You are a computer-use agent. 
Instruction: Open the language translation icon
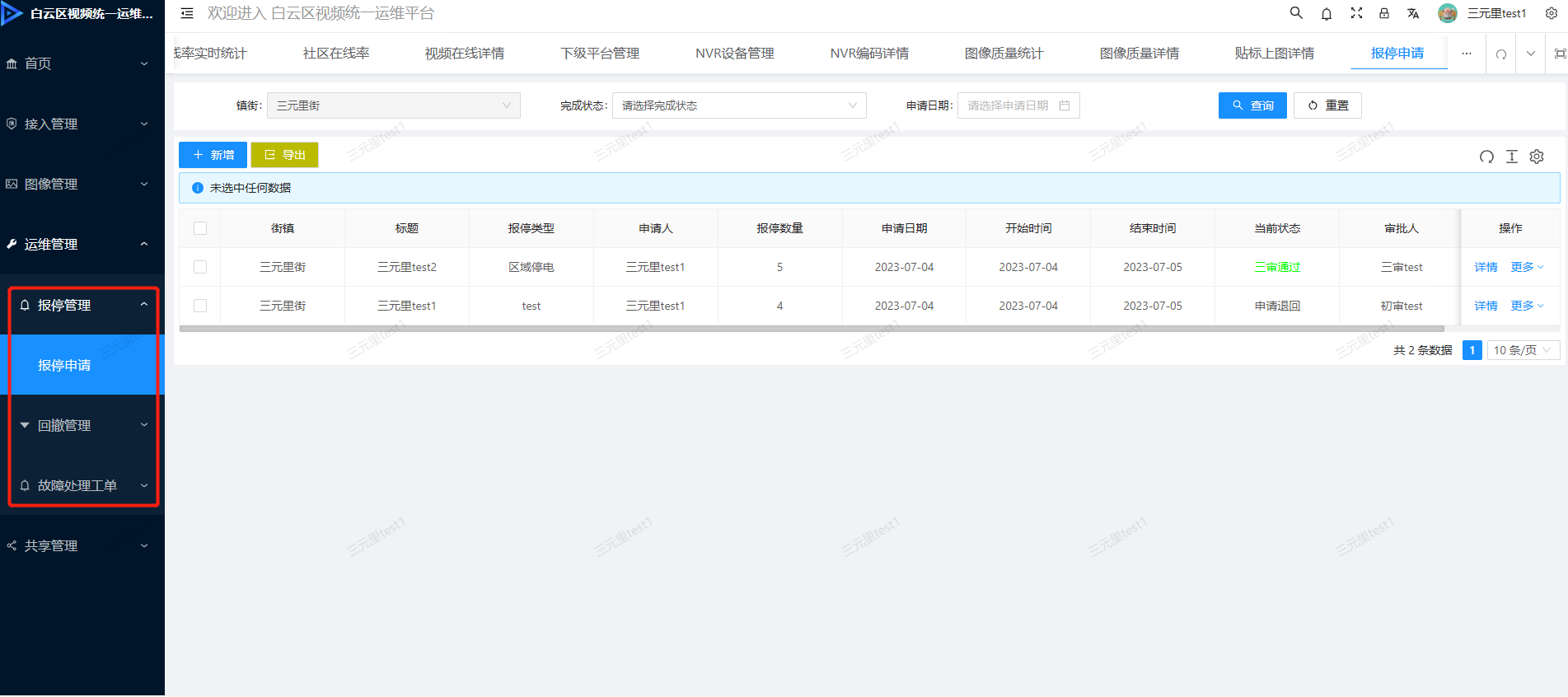tap(1413, 13)
